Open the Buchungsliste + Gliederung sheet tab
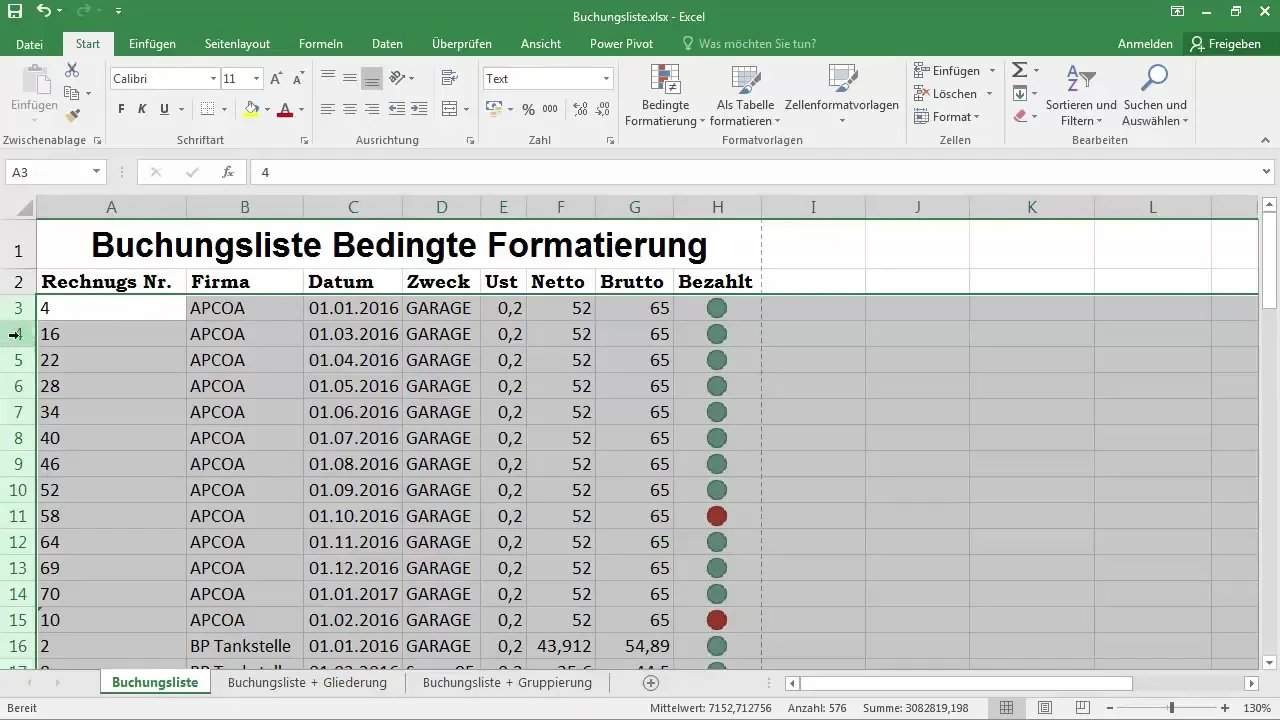1280x720 pixels. 307,683
